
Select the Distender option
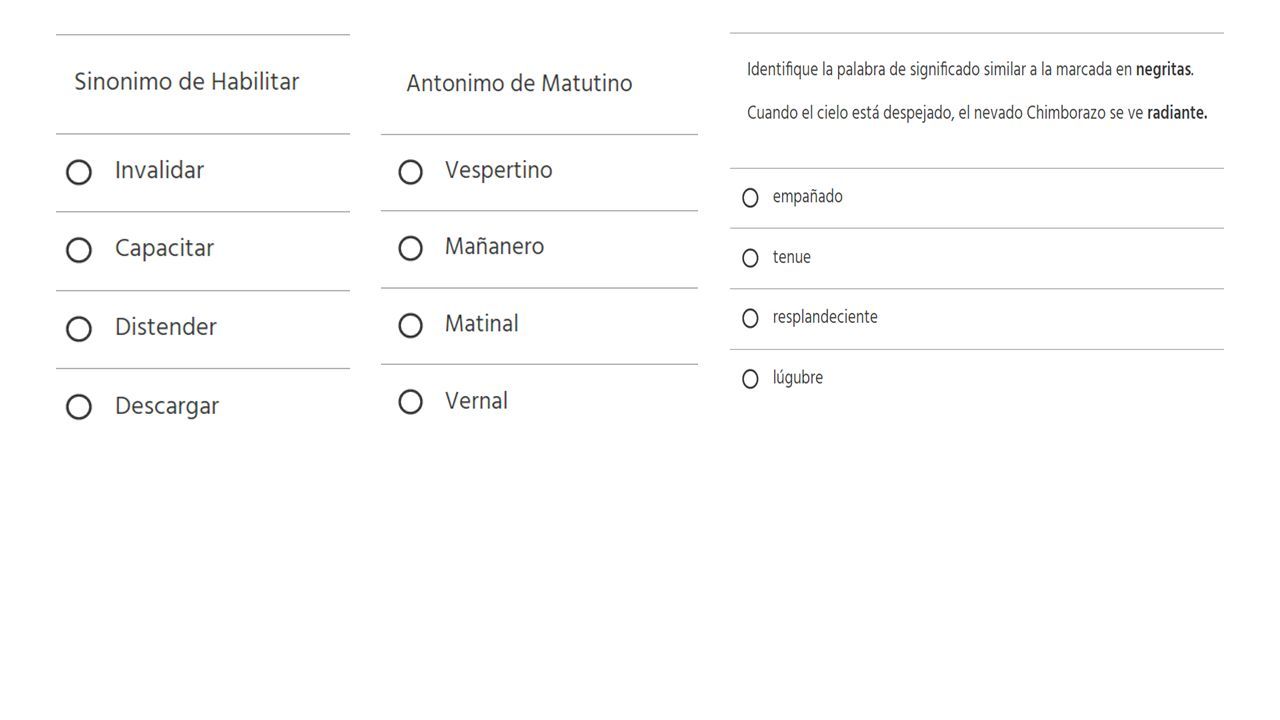pyautogui.click(x=79, y=329)
